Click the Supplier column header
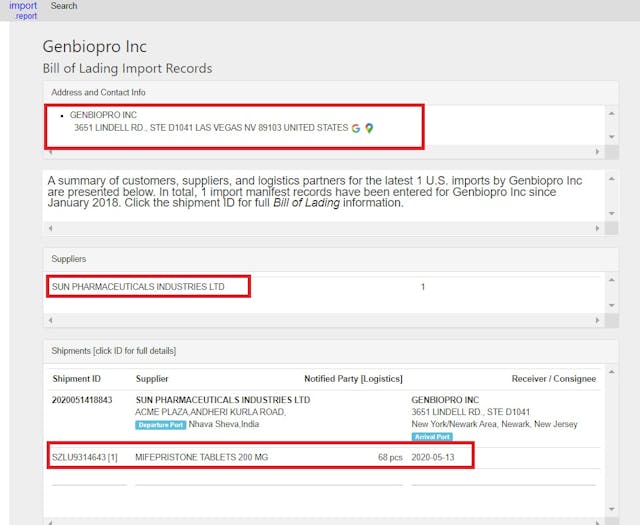 tap(152, 379)
